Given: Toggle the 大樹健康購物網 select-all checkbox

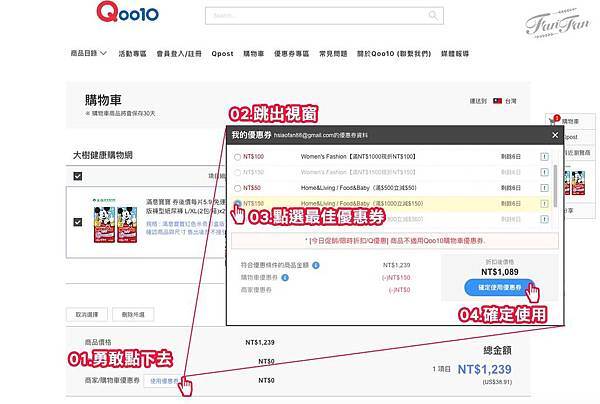Looking at the screenshot, I should 78,176.
